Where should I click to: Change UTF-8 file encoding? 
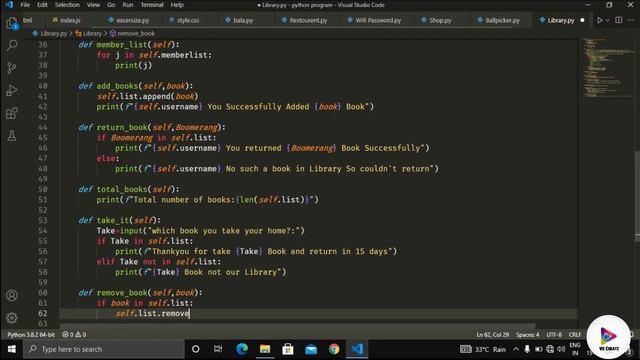(554, 334)
